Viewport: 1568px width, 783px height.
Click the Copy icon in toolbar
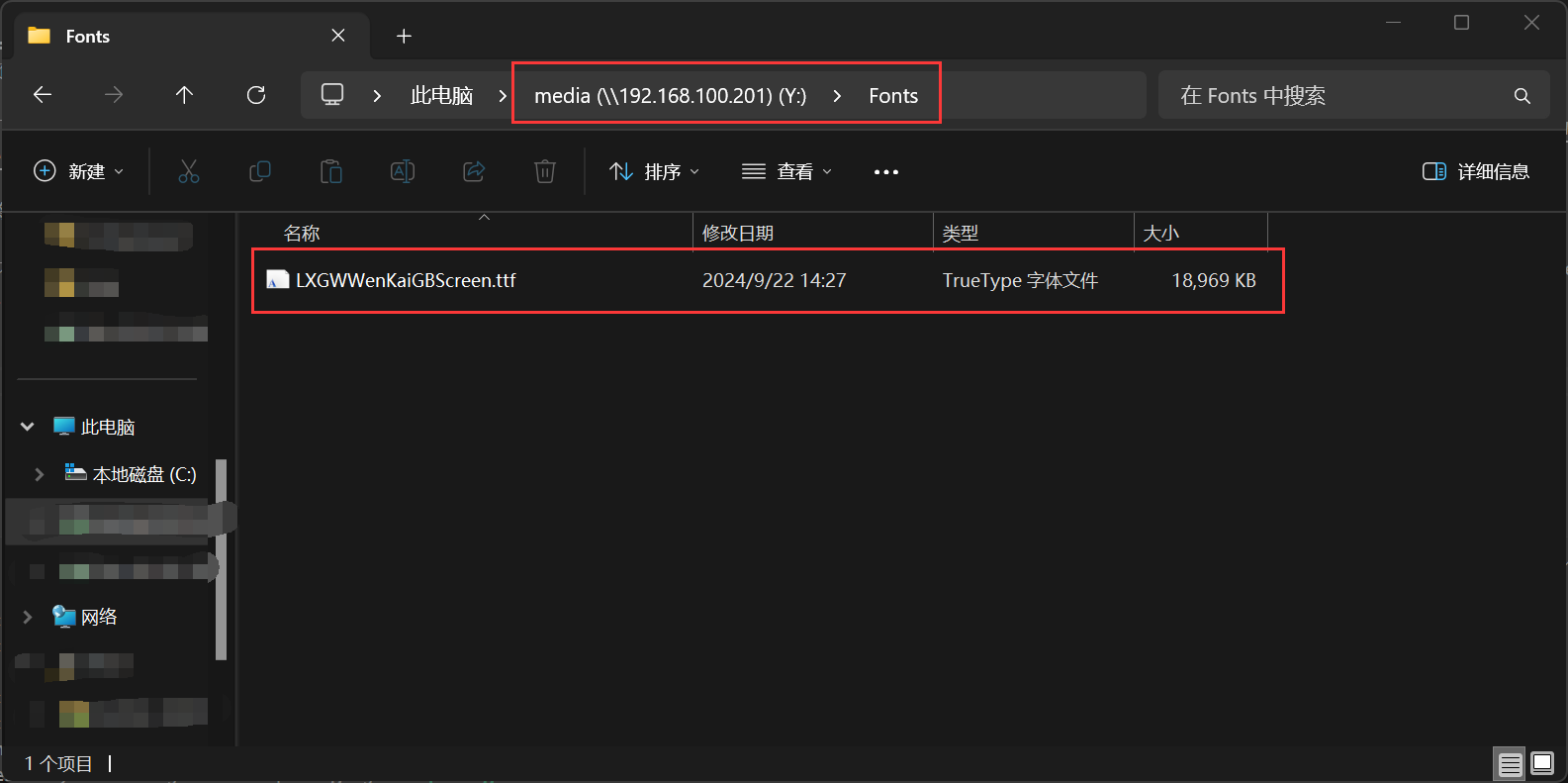point(260,171)
